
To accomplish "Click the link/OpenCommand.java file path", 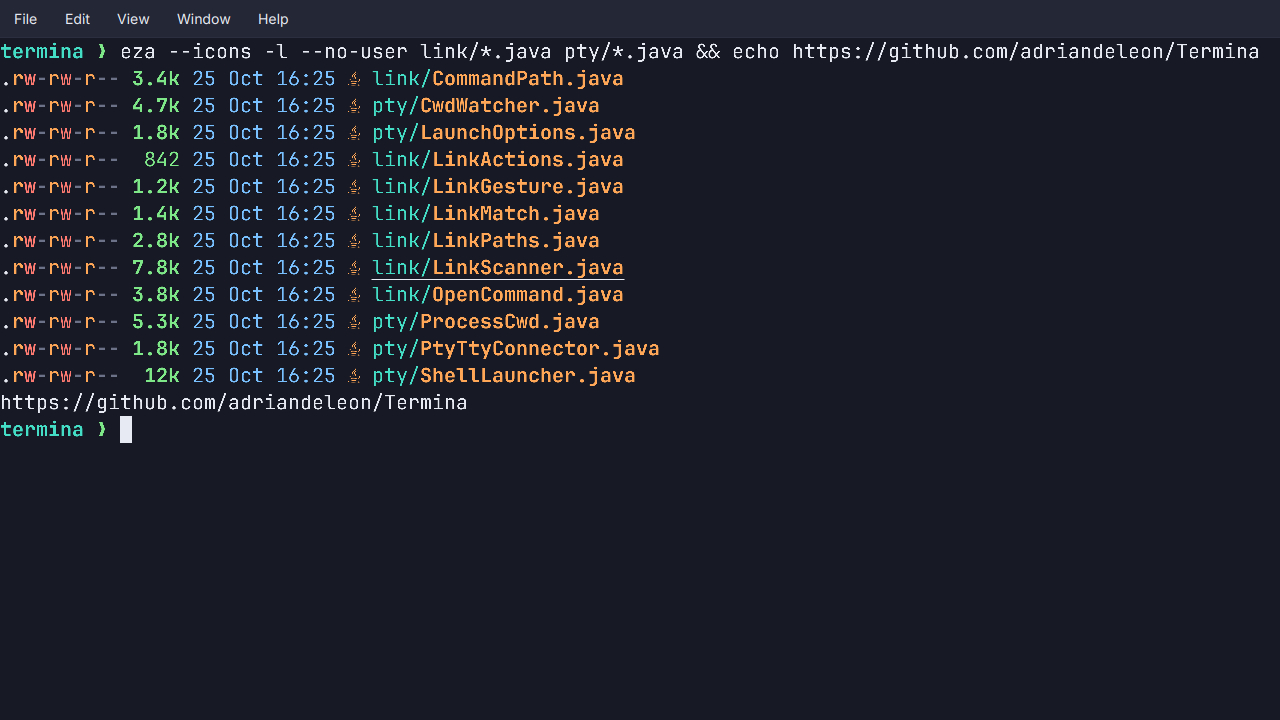I will (498, 295).
